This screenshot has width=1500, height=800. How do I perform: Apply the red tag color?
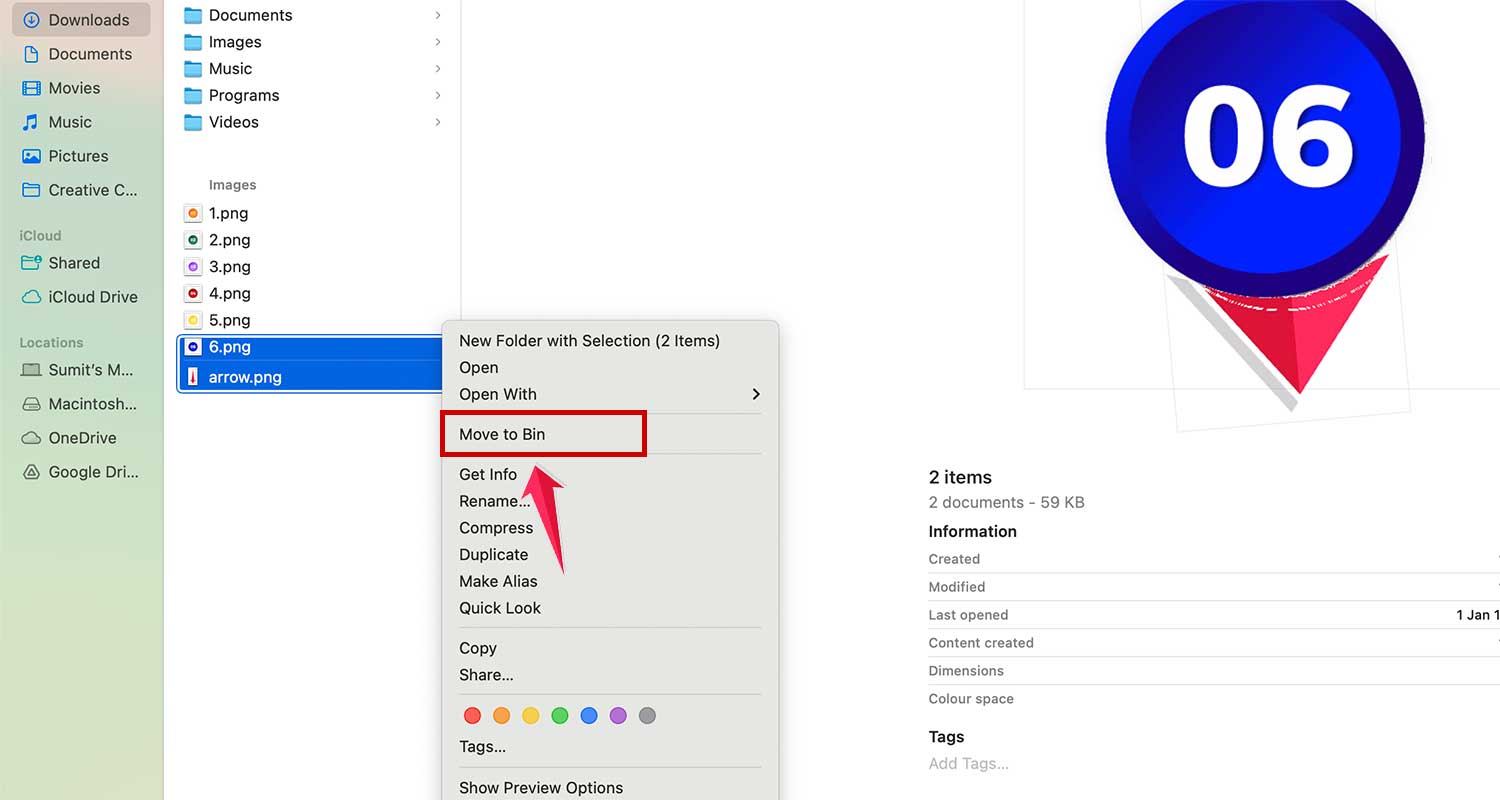coord(472,715)
